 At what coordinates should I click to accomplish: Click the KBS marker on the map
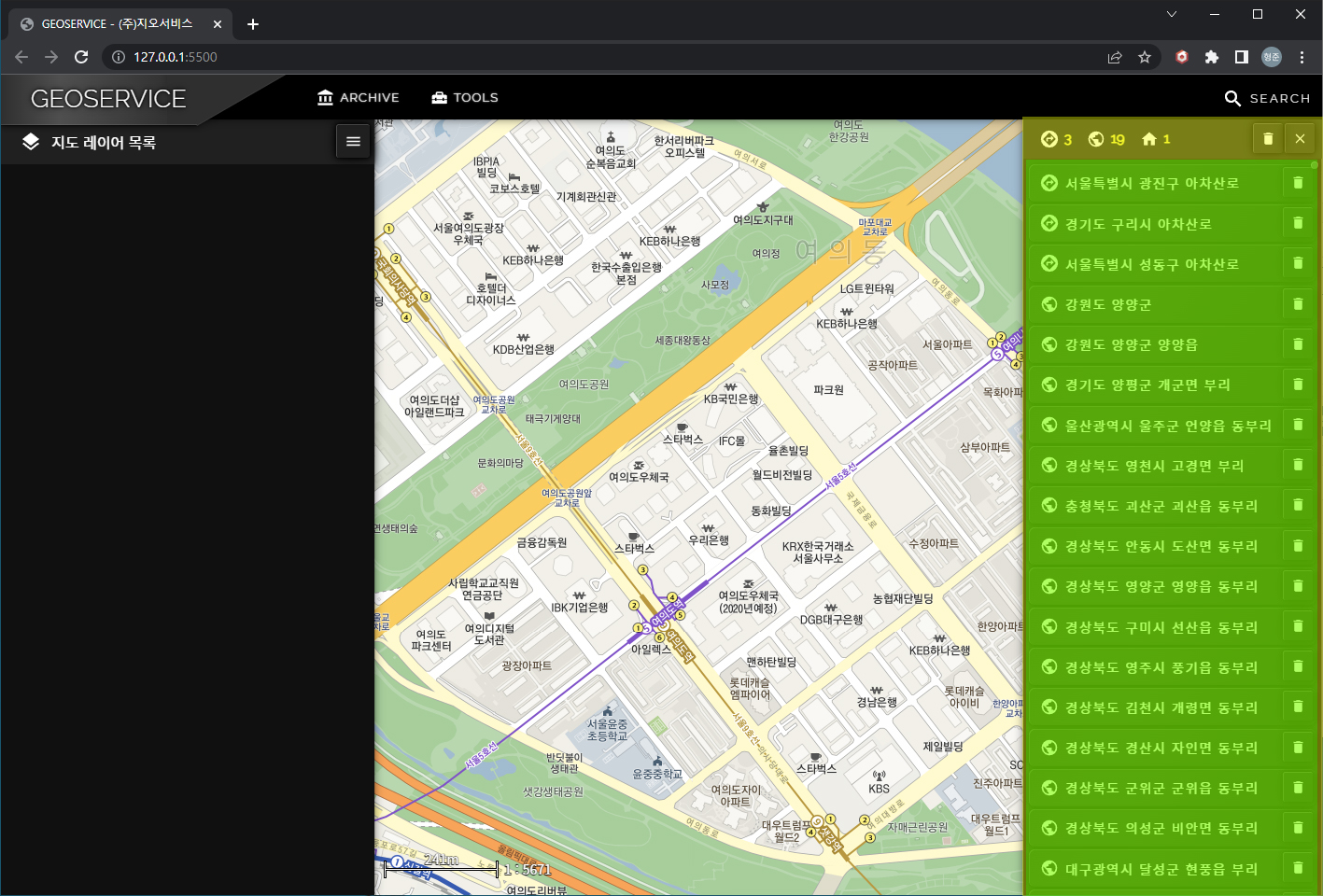(x=879, y=783)
